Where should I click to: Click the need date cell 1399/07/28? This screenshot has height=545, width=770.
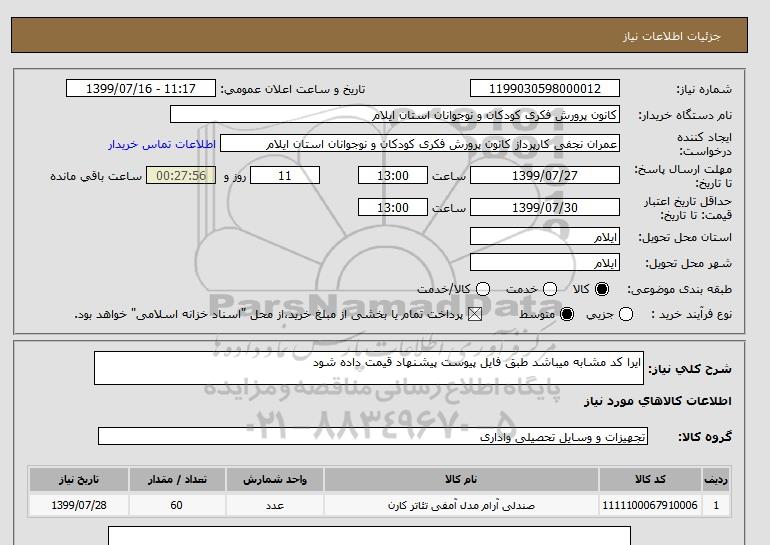point(79,505)
